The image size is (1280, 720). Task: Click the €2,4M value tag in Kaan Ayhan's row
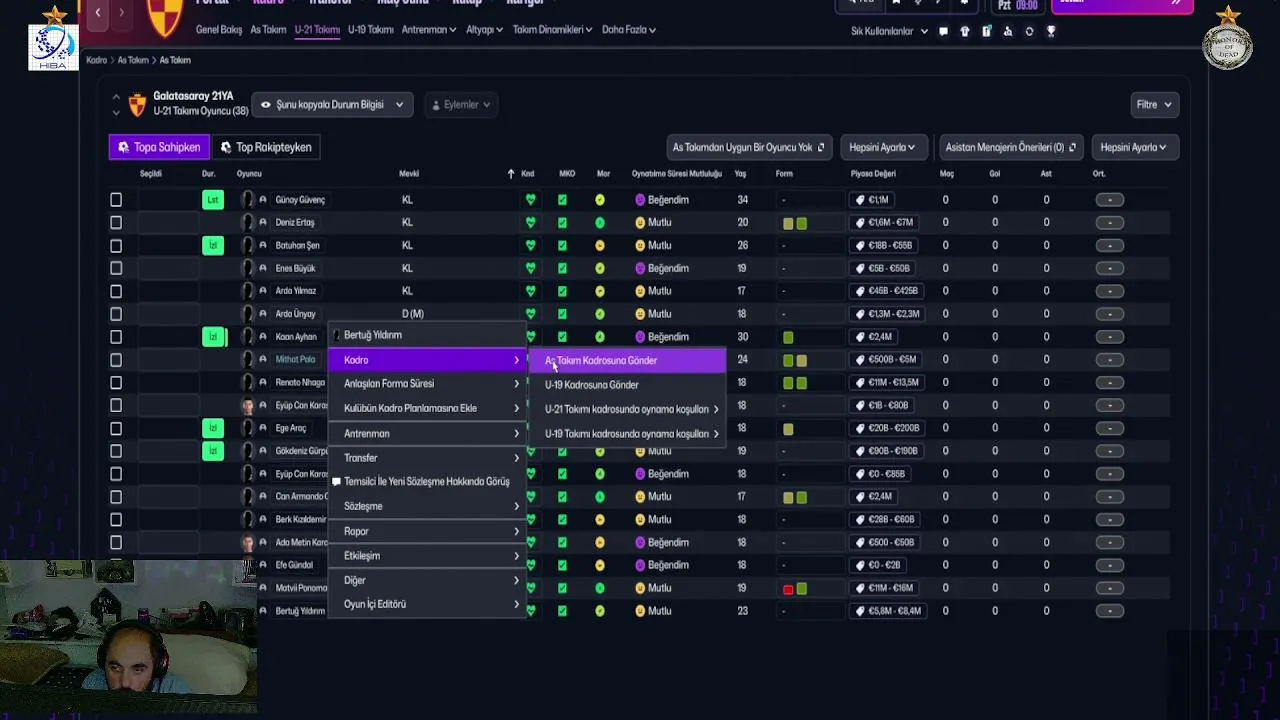[874, 337]
